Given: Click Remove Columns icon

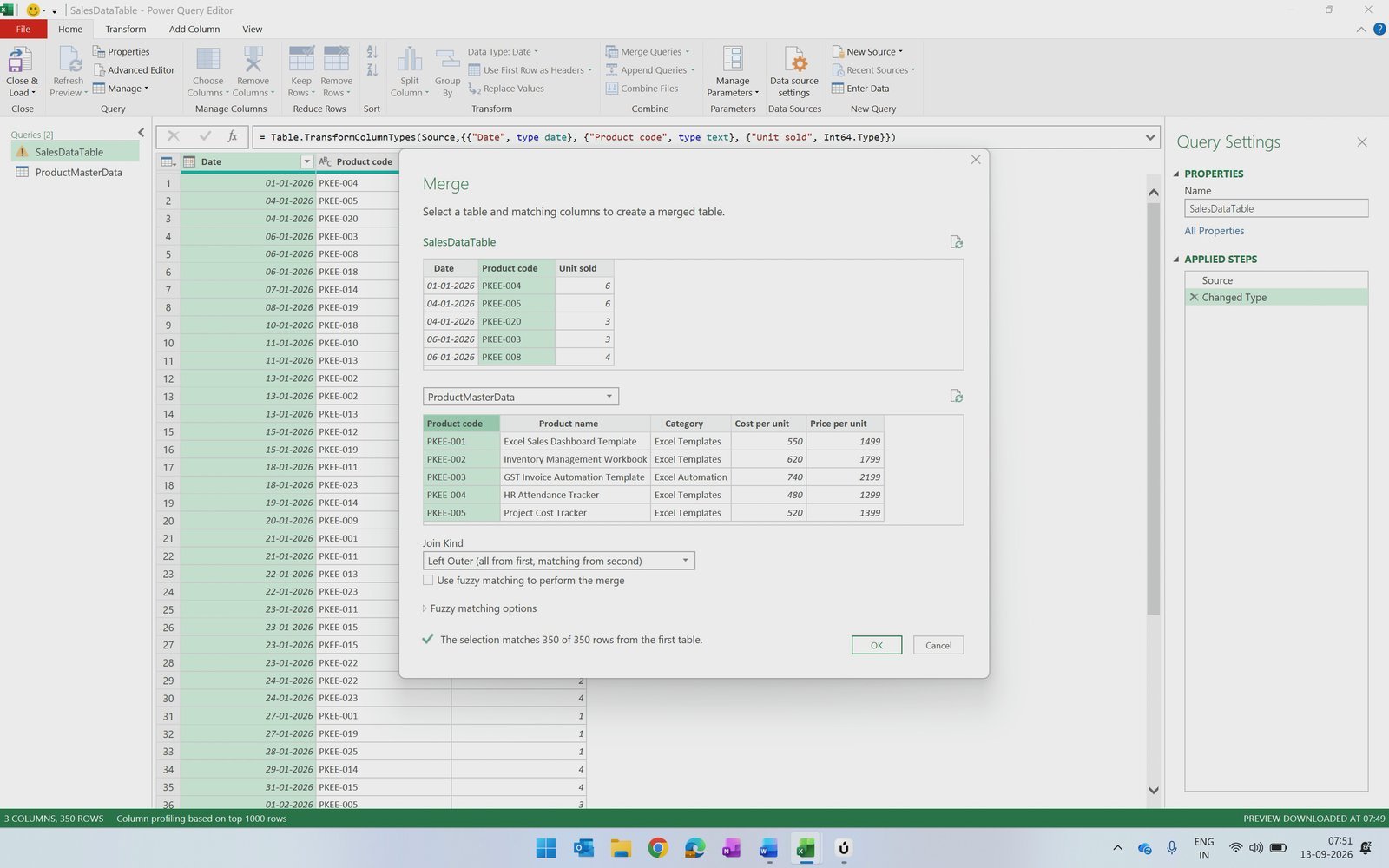Looking at the screenshot, I should [253, 59].
